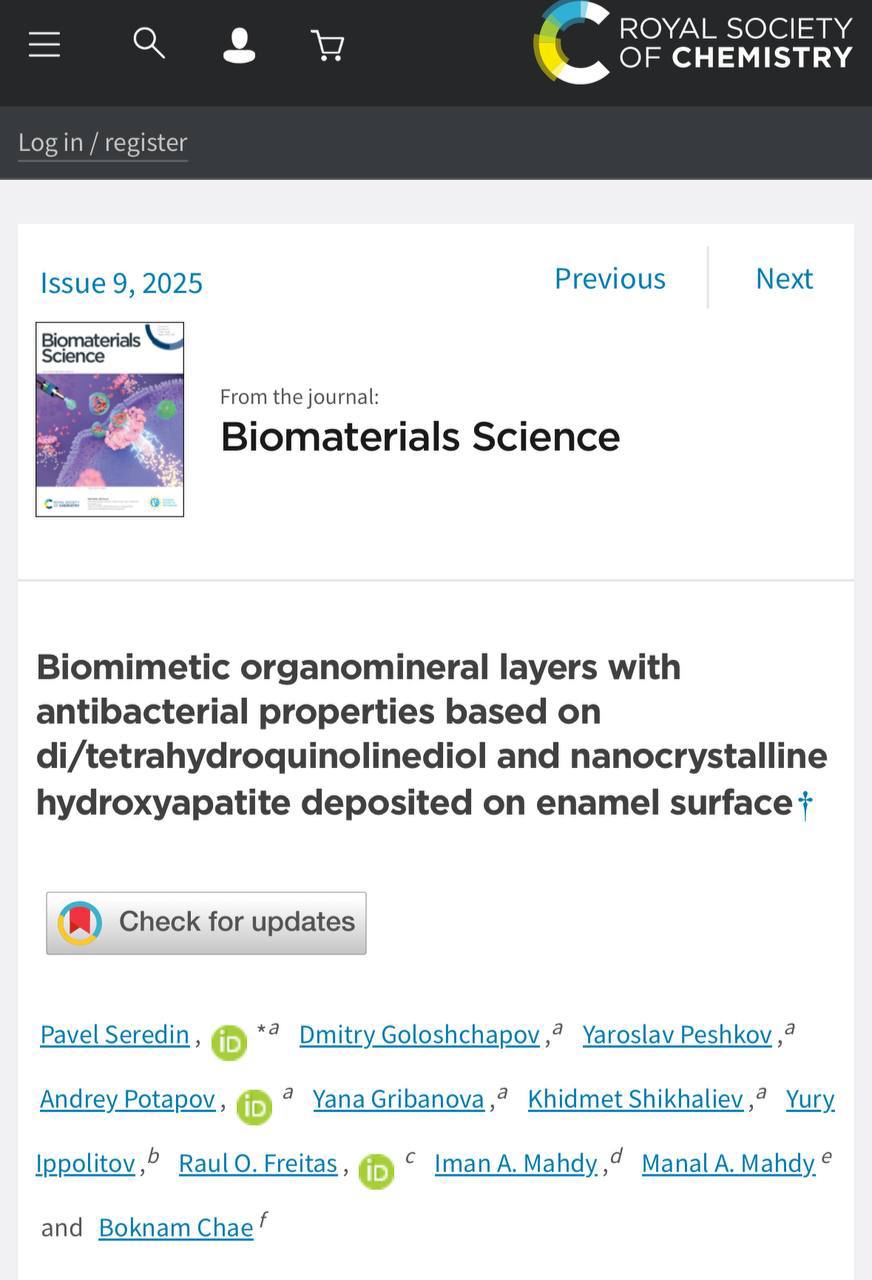The height and width of the screenshot is (1280, 872).
Task: Click the Biomaterials Science cover thumbnail
Action: pyautogui.click(x=110, y=419)
